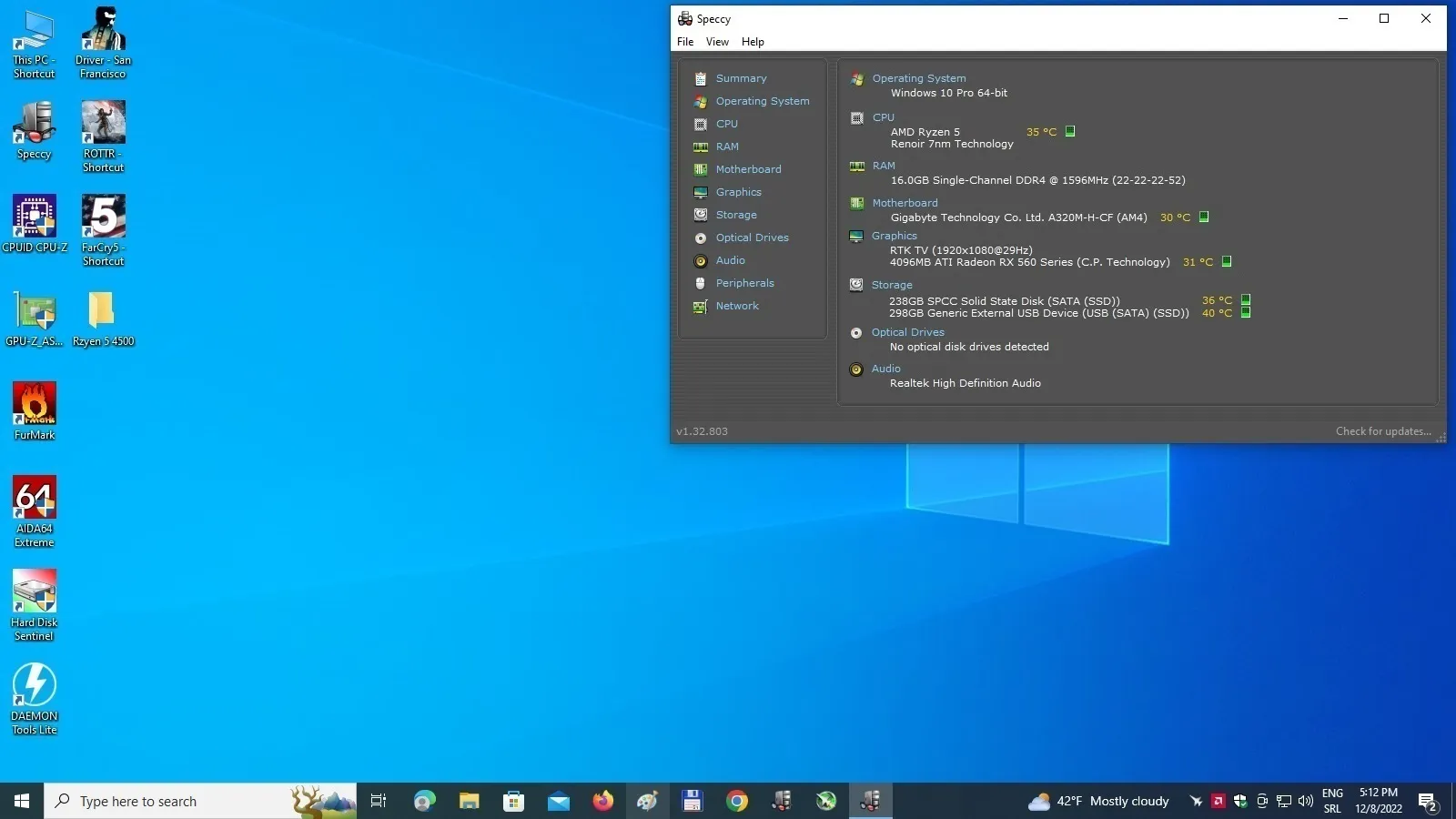Click the CPU heading in summary pane
The image size is (1456, 819).
tap(884, 117)
